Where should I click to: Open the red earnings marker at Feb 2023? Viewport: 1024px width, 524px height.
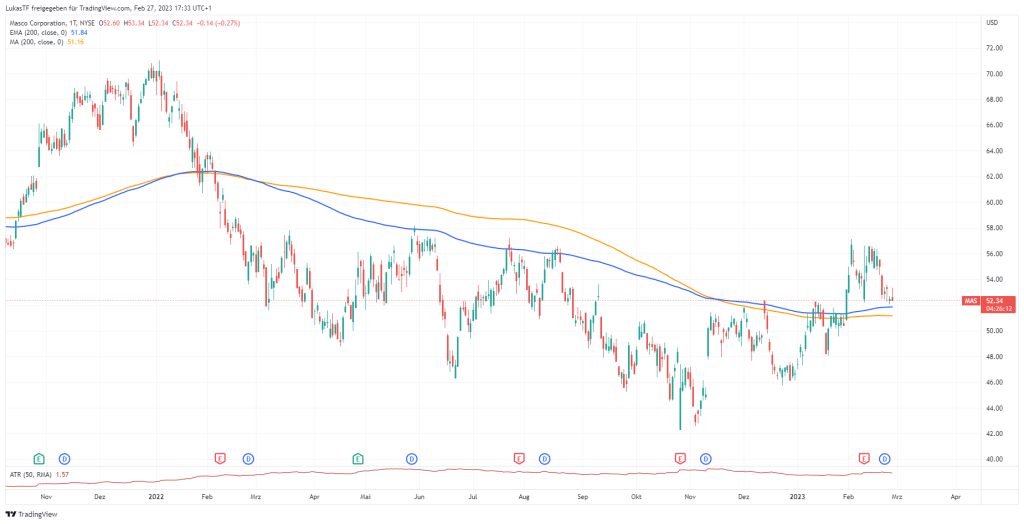(864, 458)
